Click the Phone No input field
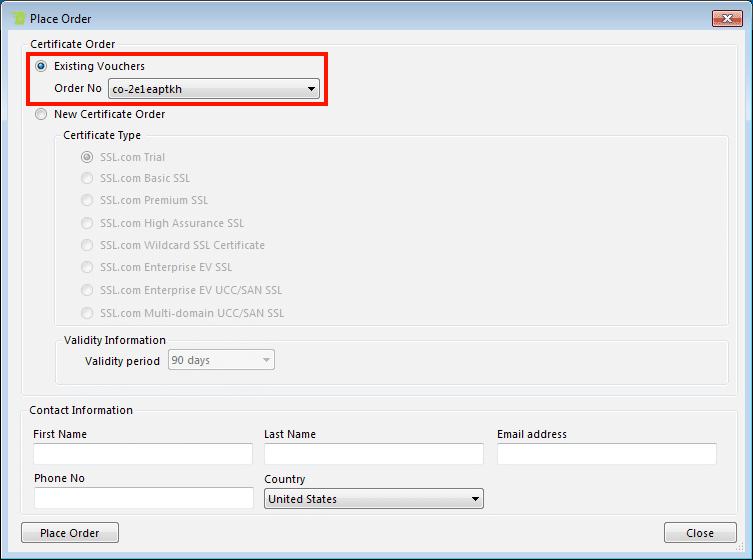 click(x=143, y=498)
